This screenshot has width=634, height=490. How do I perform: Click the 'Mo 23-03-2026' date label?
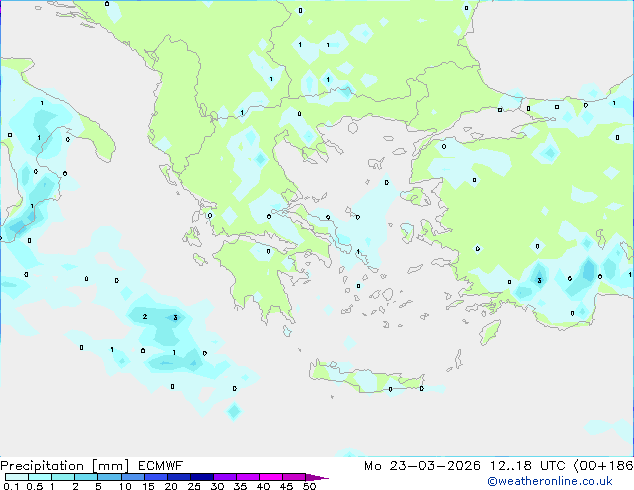tap(423, 466)
